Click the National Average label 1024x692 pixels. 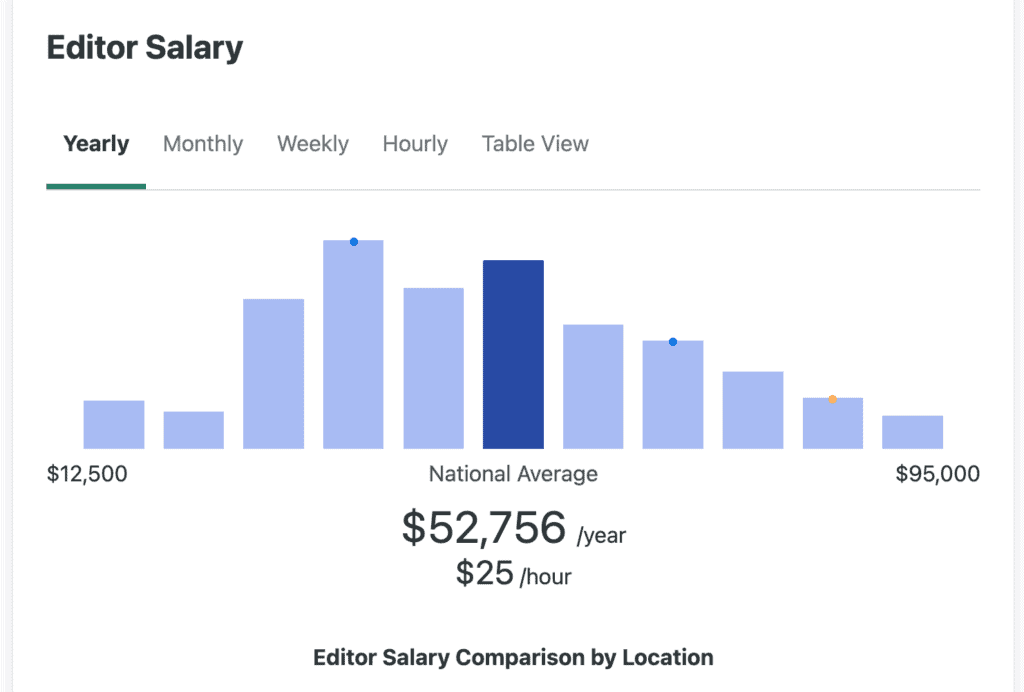point(513,474)
